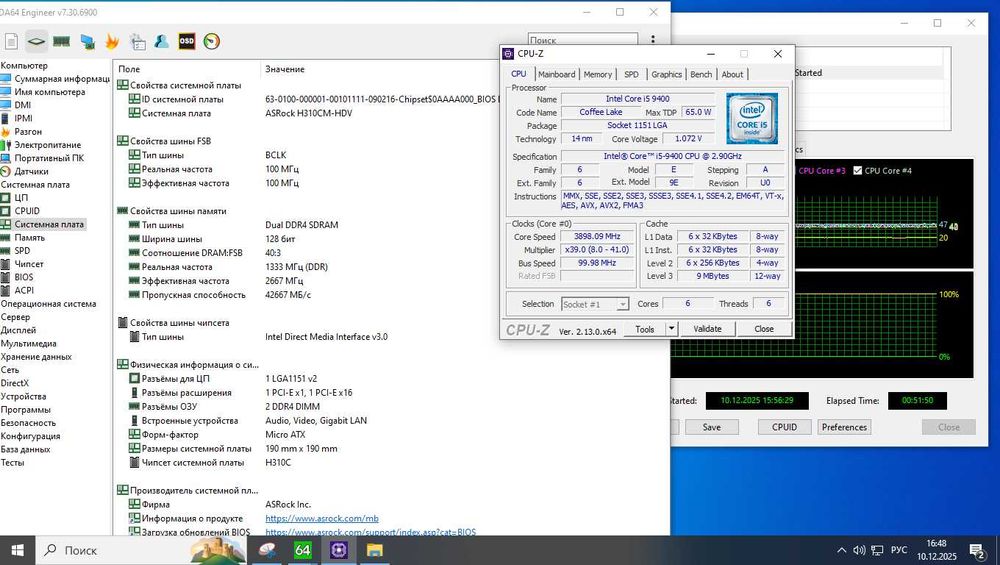Open Операционная система category in sidebar

[48, 304]
